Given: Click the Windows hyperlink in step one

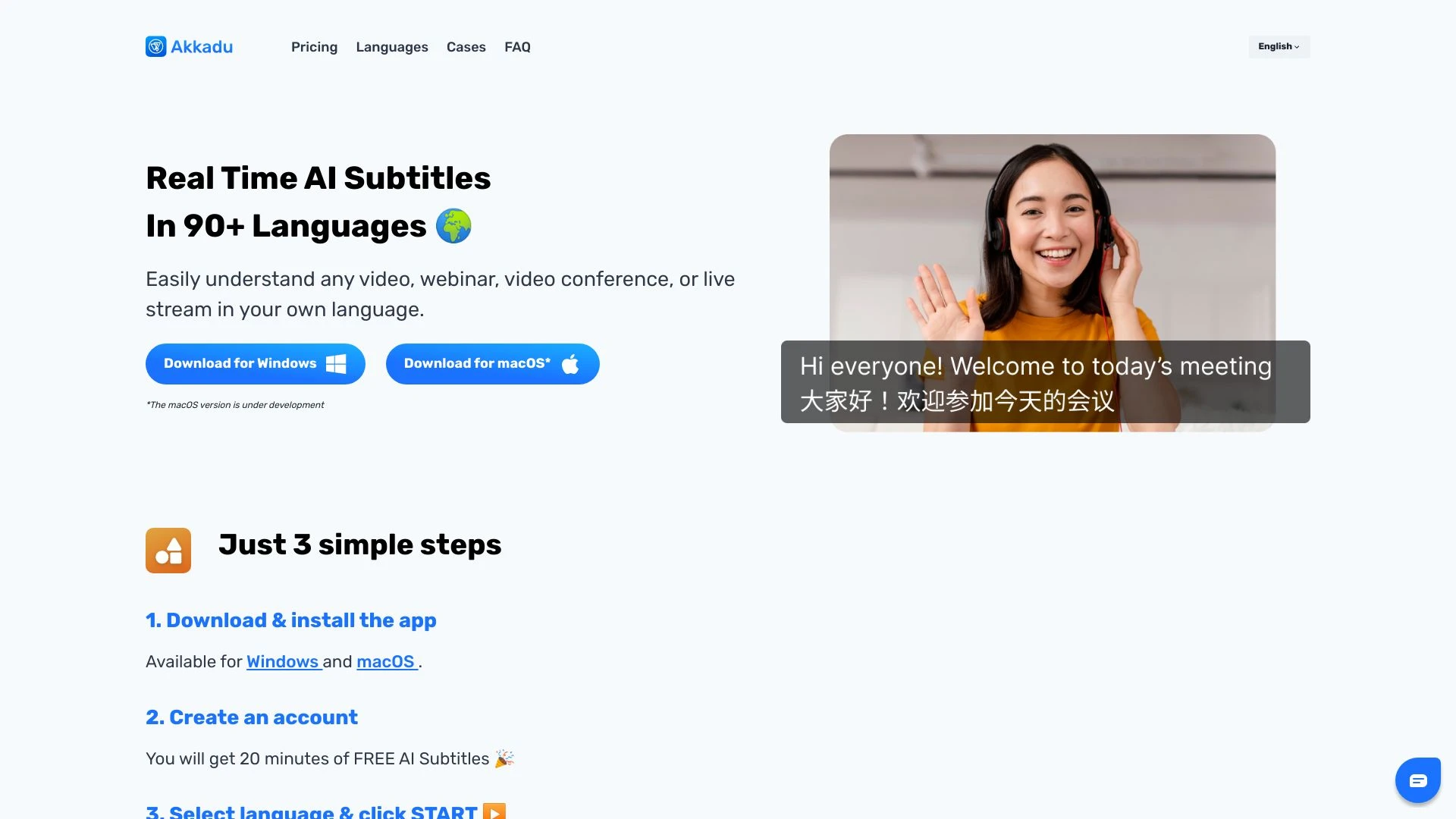Looking at the screenshot, I should [283, 661].
